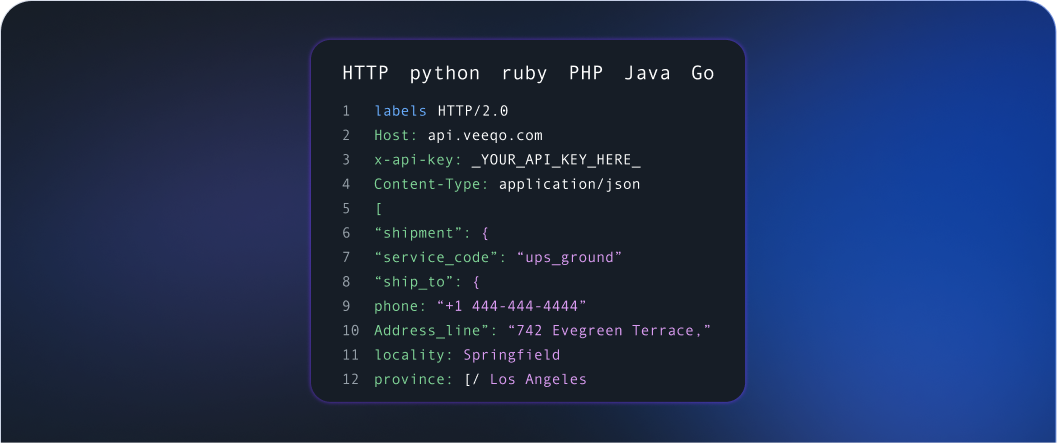The image size is (1057, 443).
Task: Select the 'api.veeqo.com' host value
Action: (x=485, y=136)
